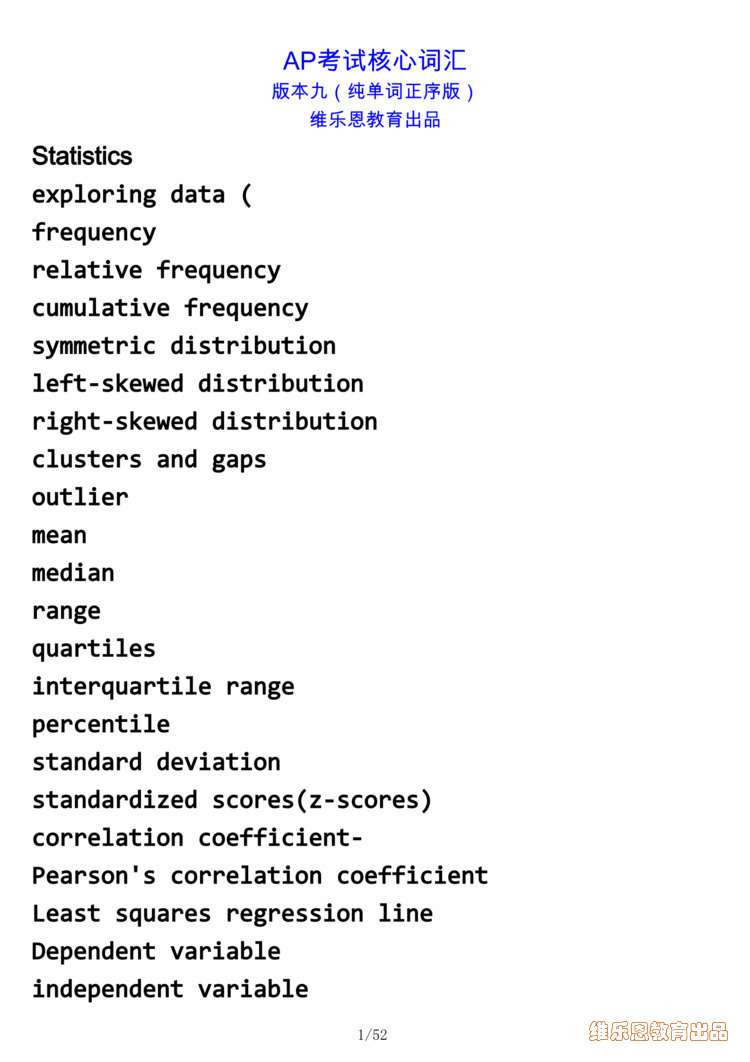Click the term cumulative frequency
Image resolution: width=750 pixels, height=1062 pixels.
click(x=170, y=308)
